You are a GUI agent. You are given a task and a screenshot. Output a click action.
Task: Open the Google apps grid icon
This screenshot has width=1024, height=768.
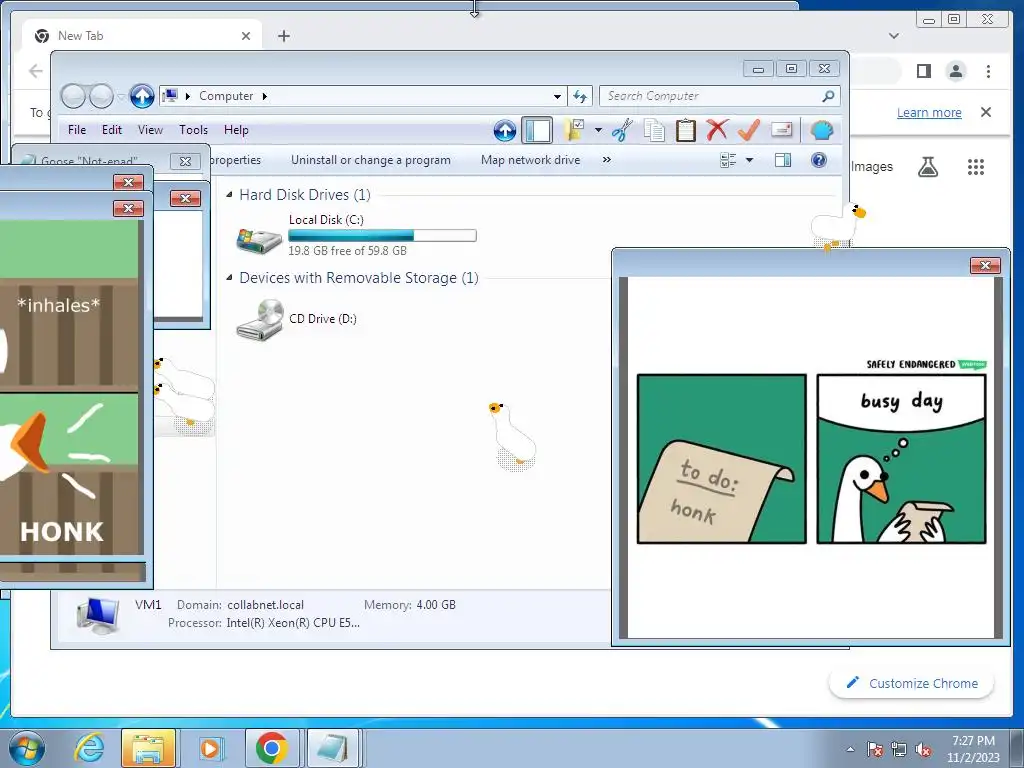[x=976, y=167]
